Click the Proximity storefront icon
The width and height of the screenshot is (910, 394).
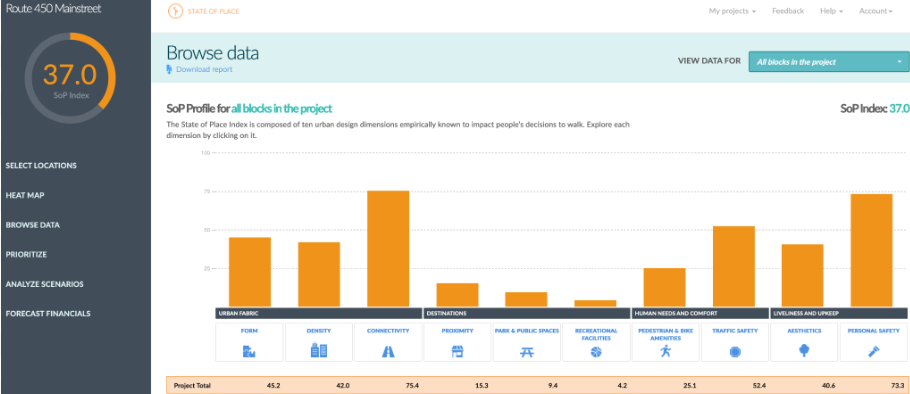pos(457,351)
